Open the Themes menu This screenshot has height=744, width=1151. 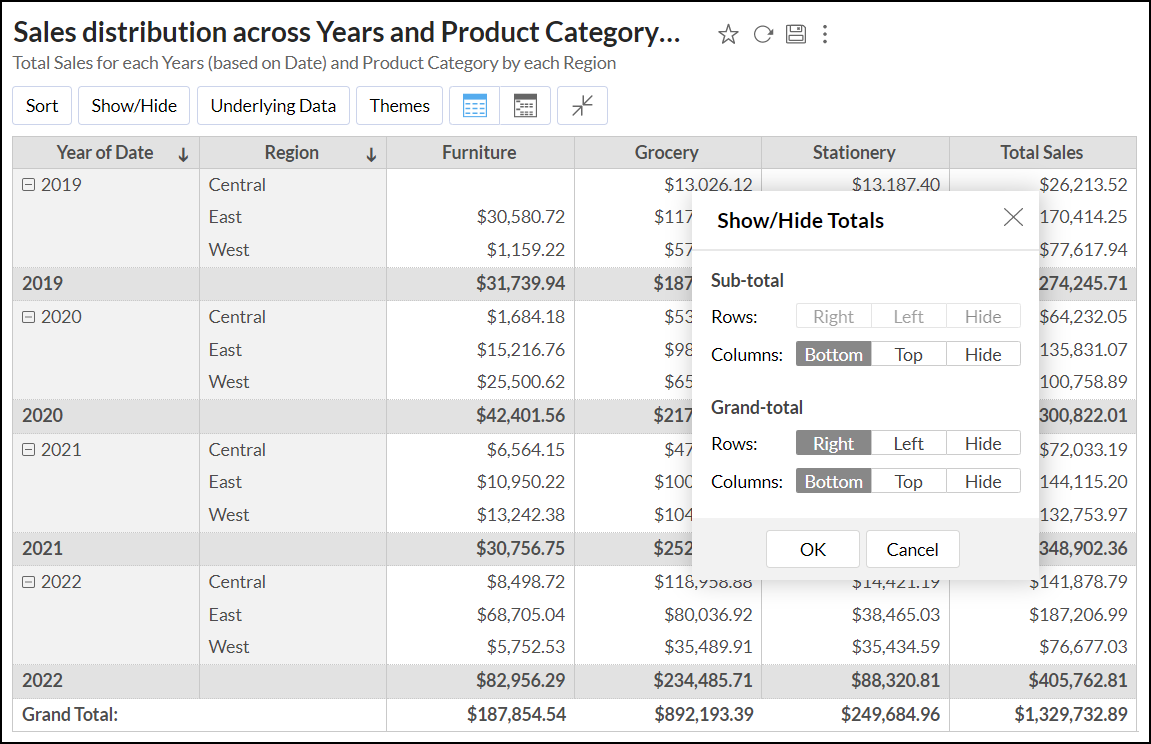399,106
